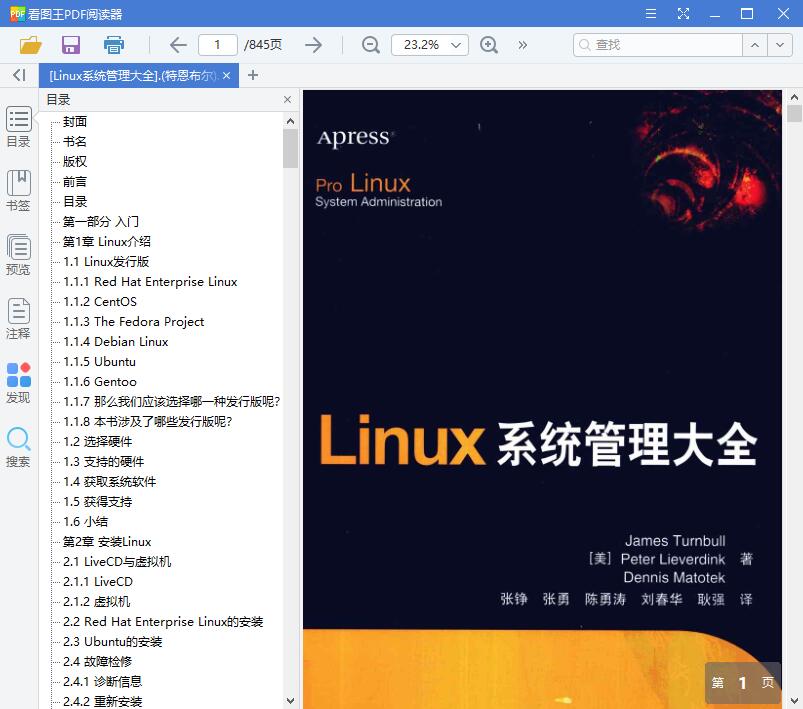The height and width of the screenshot is (709, 803).
Task: Open the 预览 preview sidebar icon
Action: pyautogui.click(x=18, y=255)
